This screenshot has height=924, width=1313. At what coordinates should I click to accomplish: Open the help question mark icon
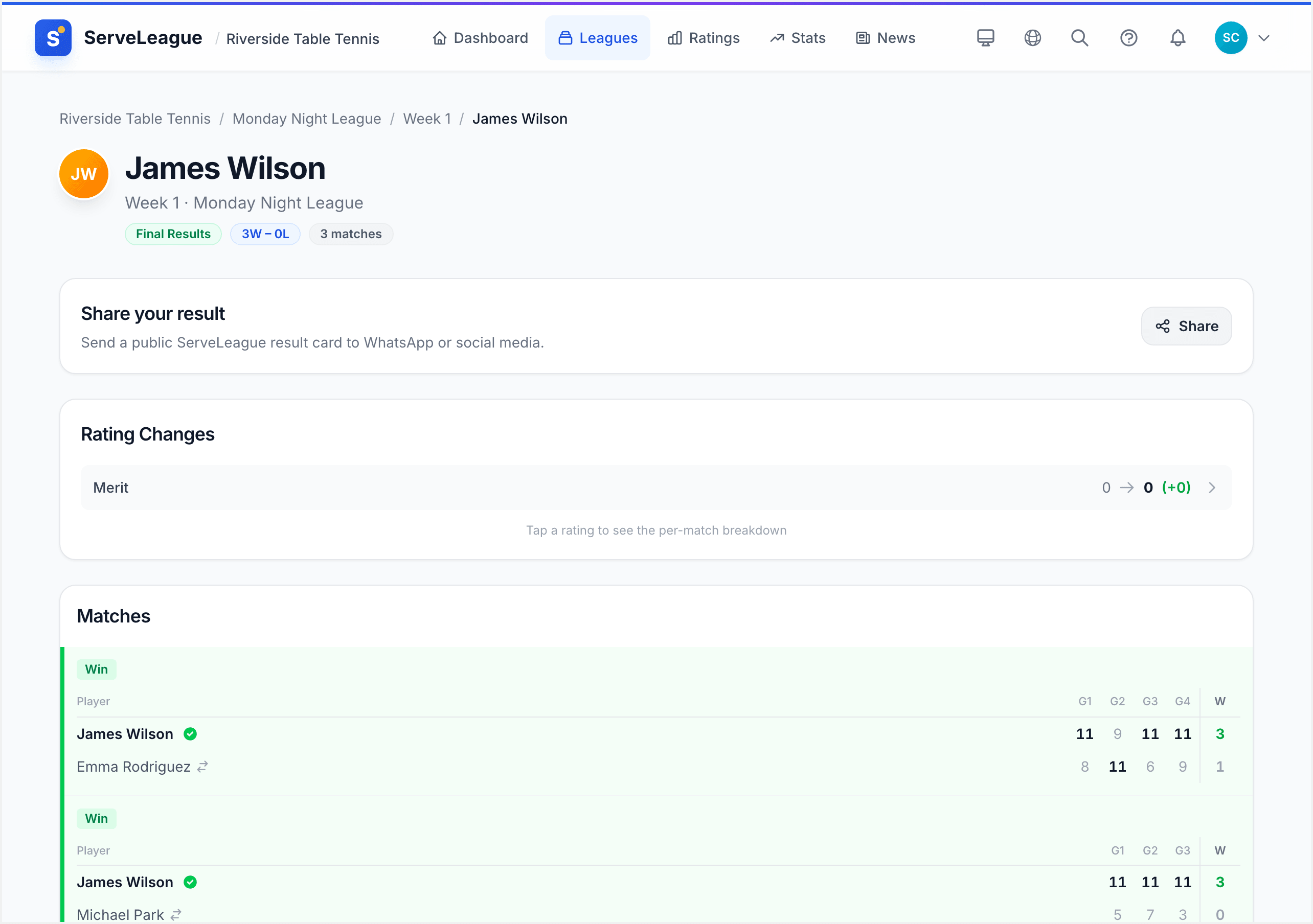coord(1129,38)
